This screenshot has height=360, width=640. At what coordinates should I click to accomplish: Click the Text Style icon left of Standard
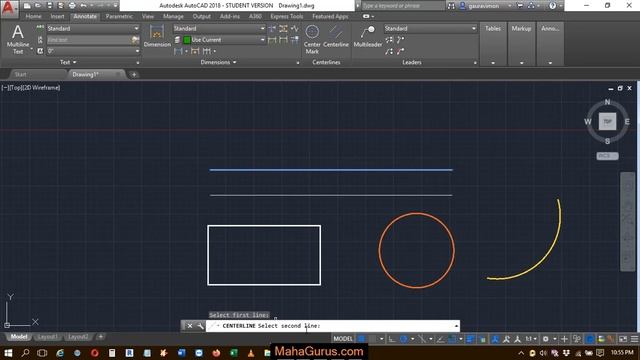click(40, 28)
